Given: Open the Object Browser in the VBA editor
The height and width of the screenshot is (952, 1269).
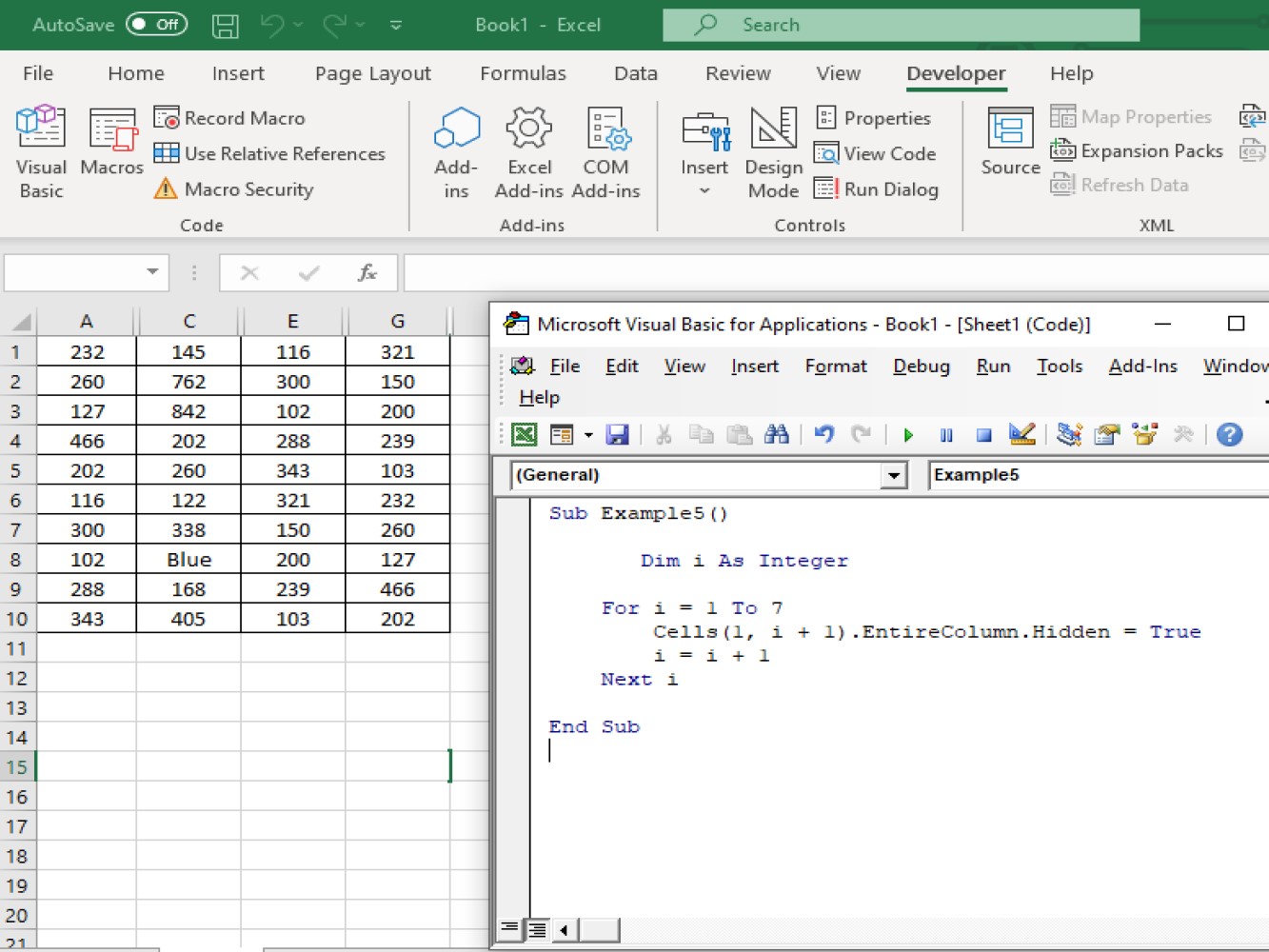Looking at the screenshot, I should point(1145,434).
